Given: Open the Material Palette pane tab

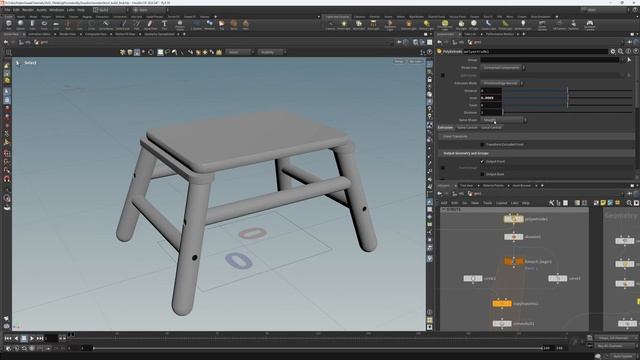Looking at the screenshot, I should coord(493,186).
